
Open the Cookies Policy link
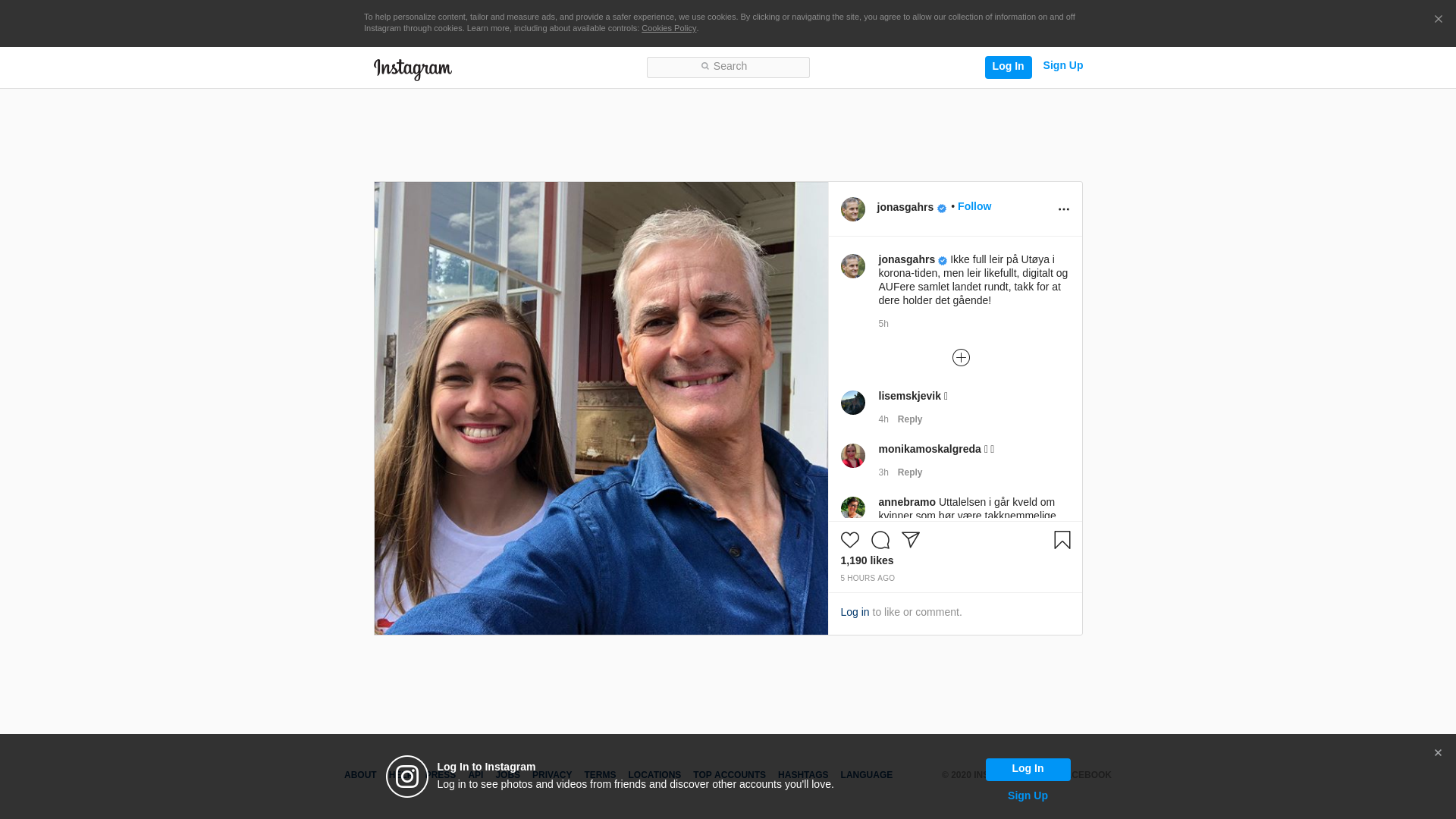pyautogui.click(x=668, y=28)
